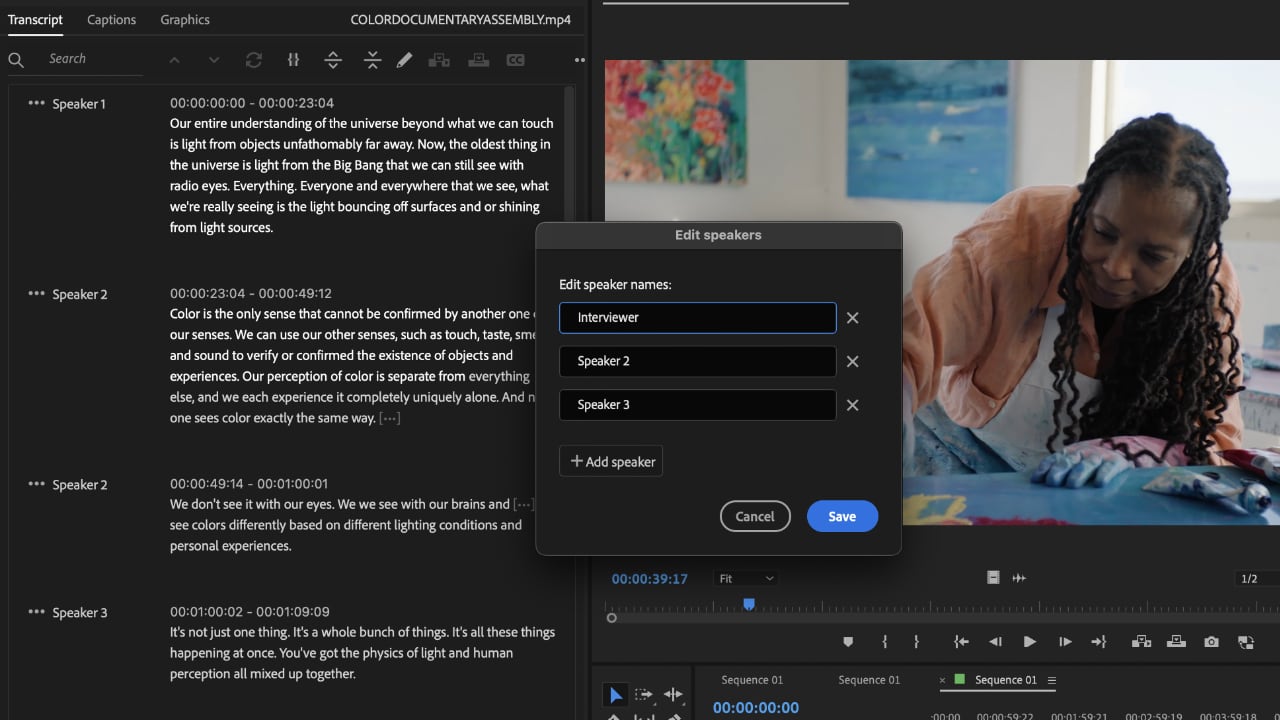Open the Fit zoom level dropdown

point(746,578)
